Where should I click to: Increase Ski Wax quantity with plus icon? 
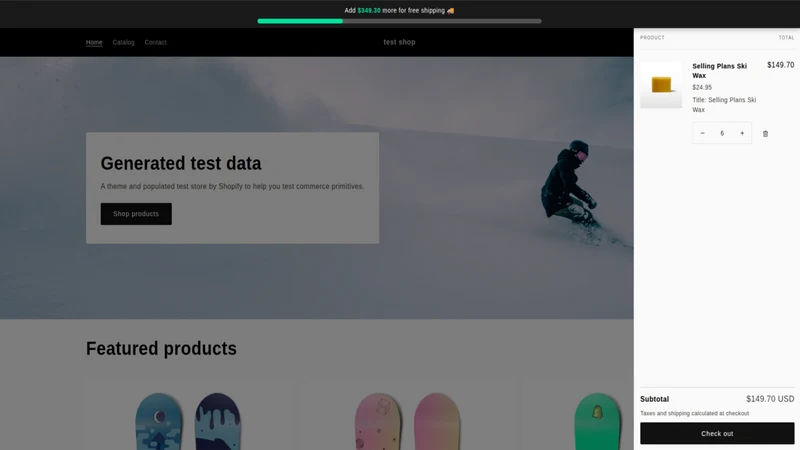click(x=742, y=133)
